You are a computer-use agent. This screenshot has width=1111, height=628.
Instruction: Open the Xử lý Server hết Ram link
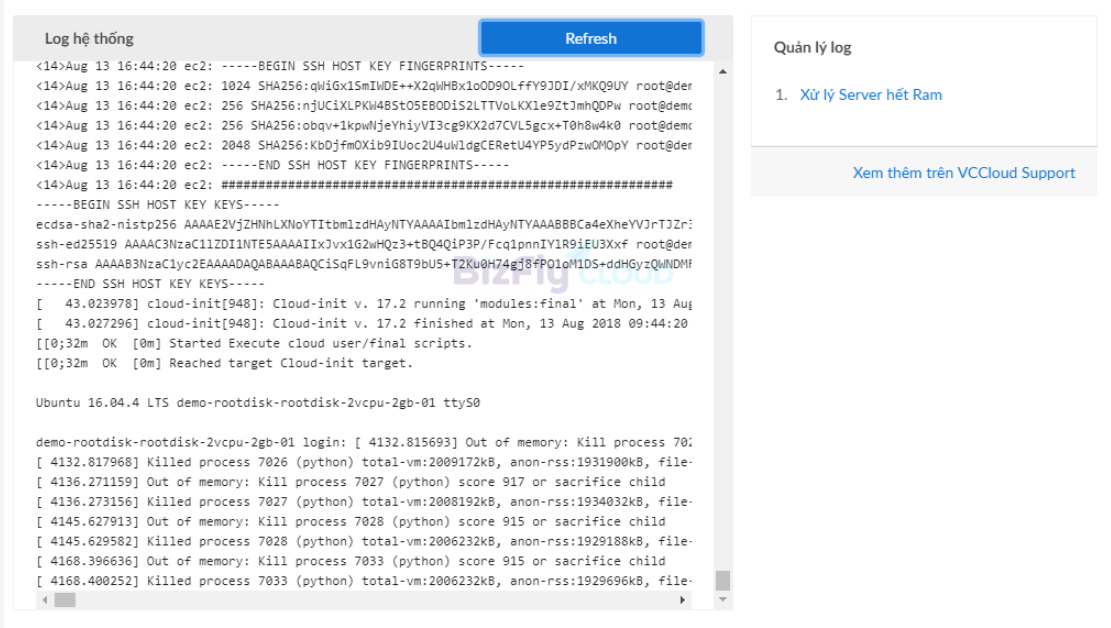[x=871, y=95]
